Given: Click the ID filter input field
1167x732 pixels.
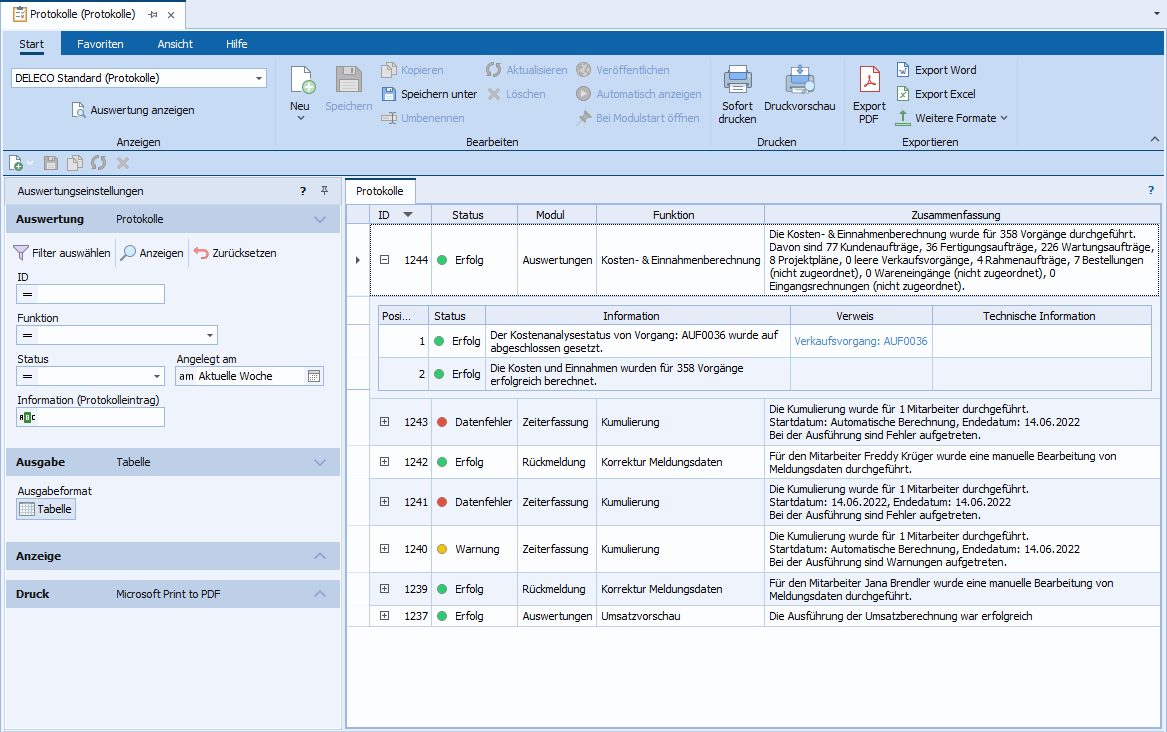Looking at the screenshot, I should point(98,294).
